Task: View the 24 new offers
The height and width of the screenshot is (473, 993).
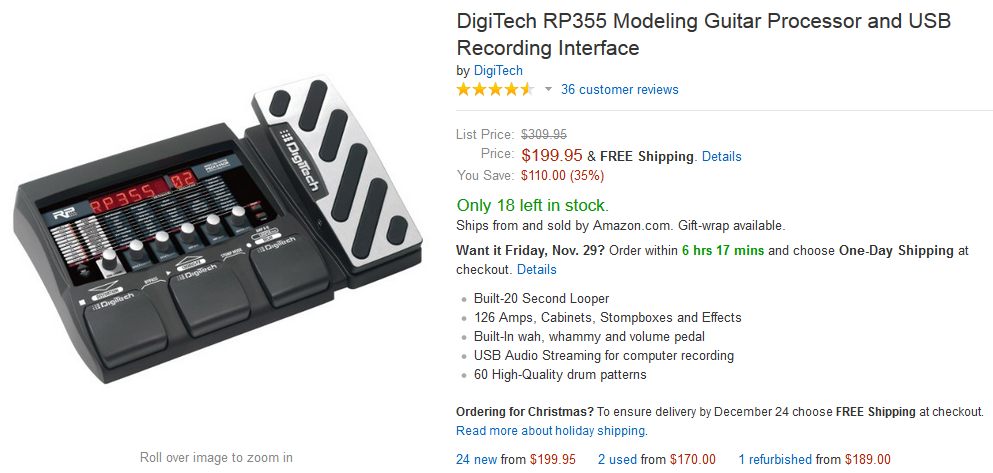Action: click(478, 460)
